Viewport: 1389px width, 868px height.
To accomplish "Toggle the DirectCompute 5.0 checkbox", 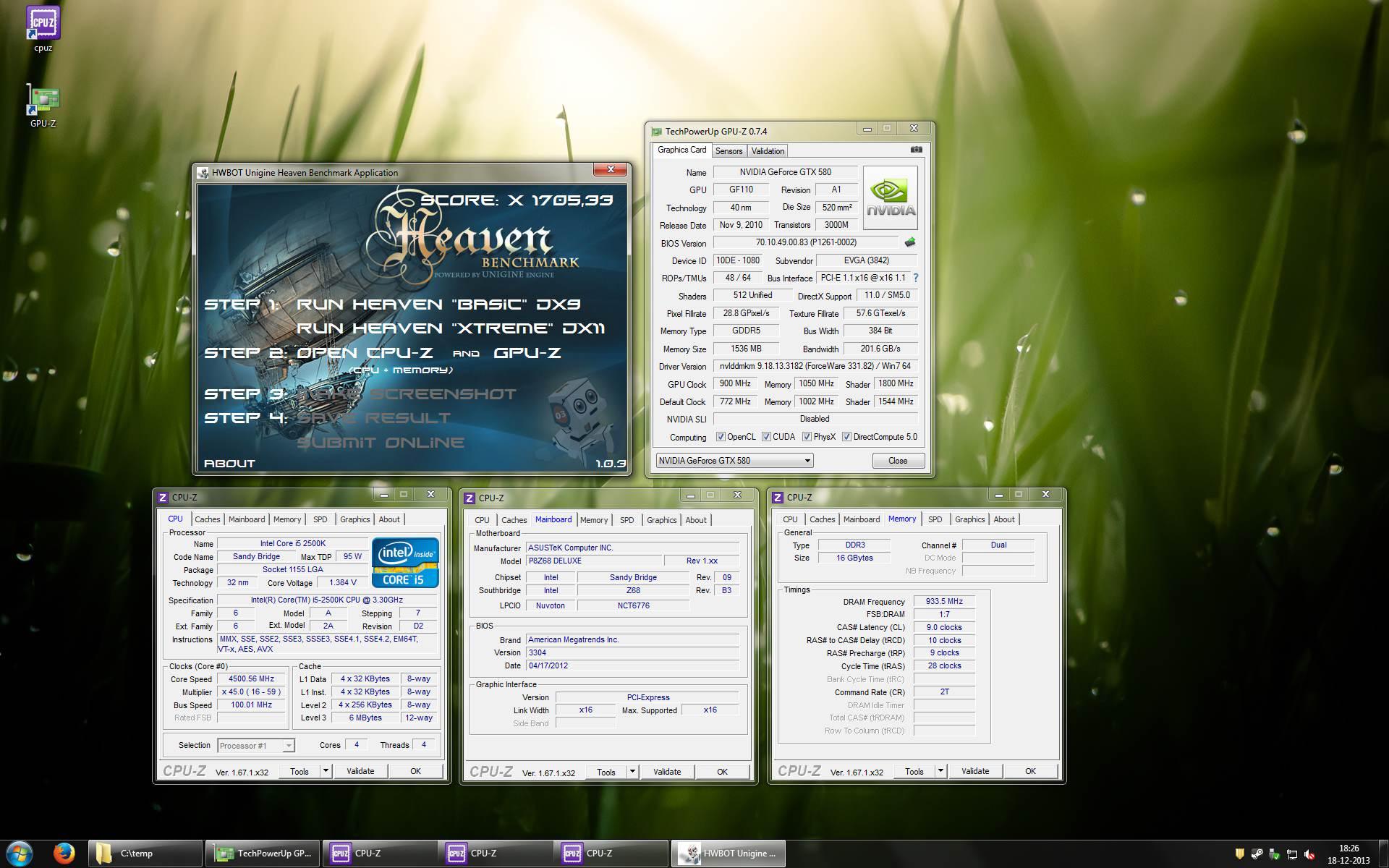I will (x=846, y=437).
